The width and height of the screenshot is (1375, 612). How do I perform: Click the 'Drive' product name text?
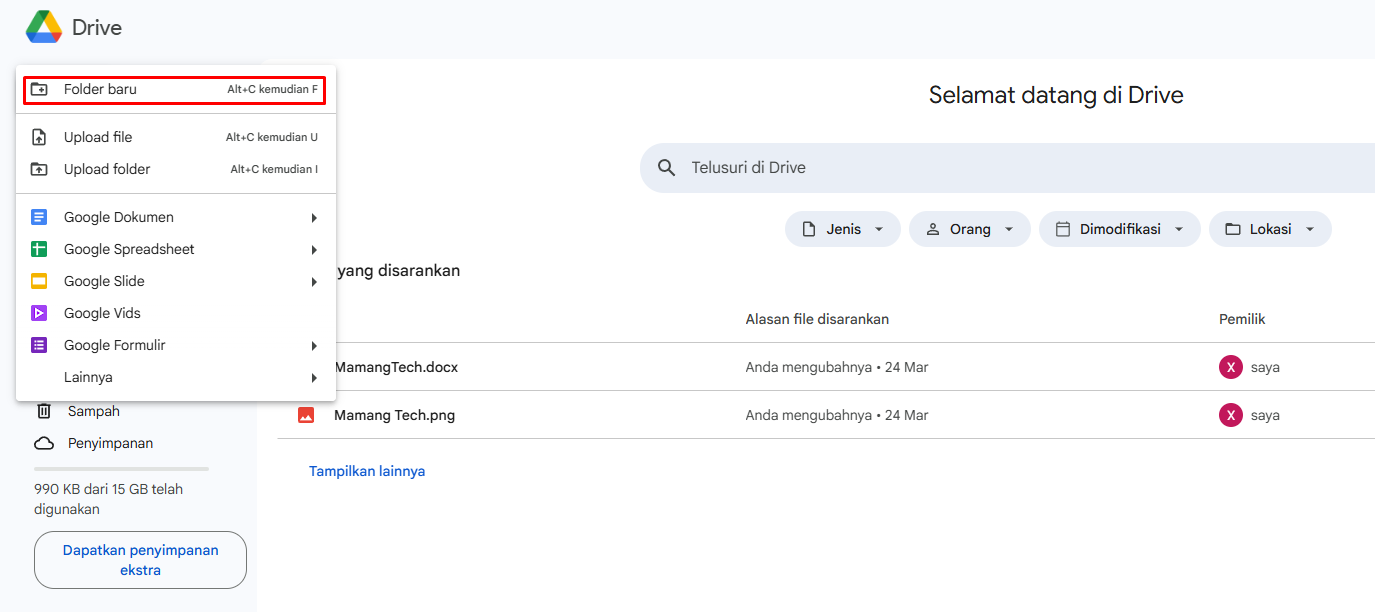[x=97, y=28]
